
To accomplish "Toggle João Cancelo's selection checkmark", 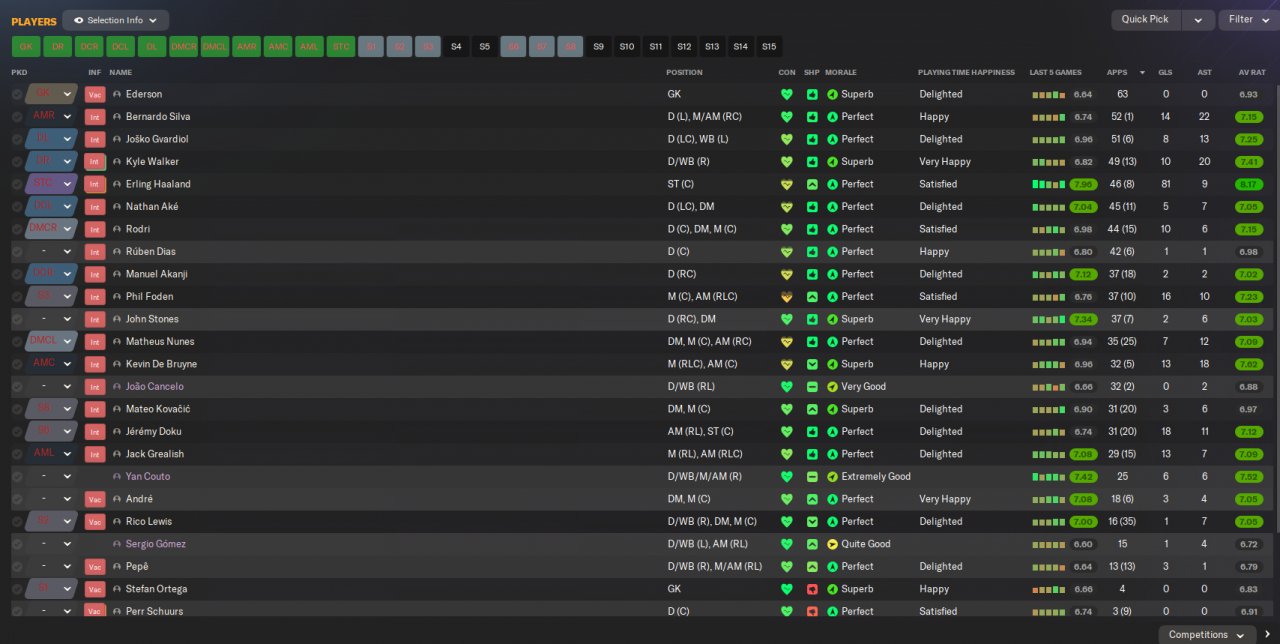I will tap(17, 387).
